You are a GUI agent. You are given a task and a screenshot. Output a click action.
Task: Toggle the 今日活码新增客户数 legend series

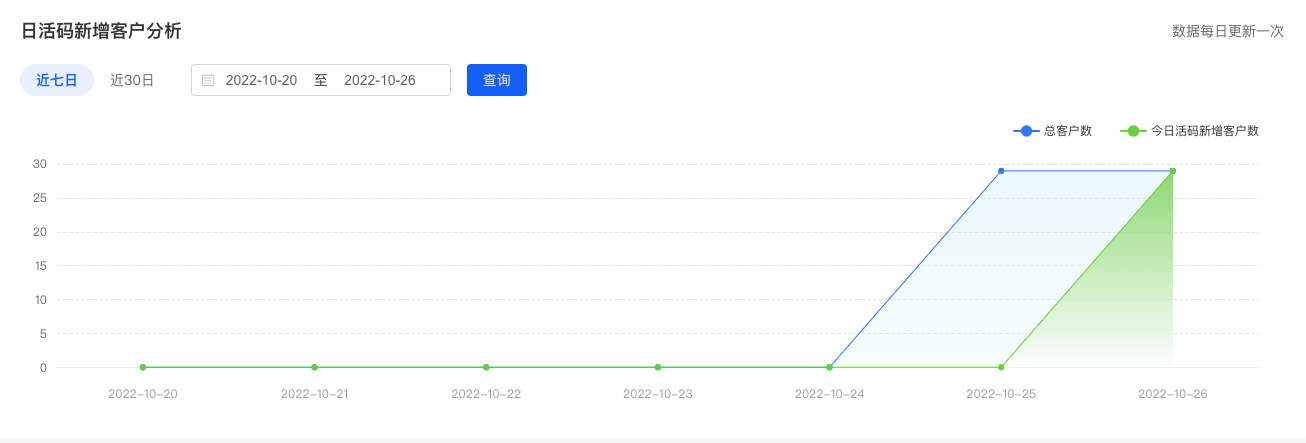click(1189, 131)
